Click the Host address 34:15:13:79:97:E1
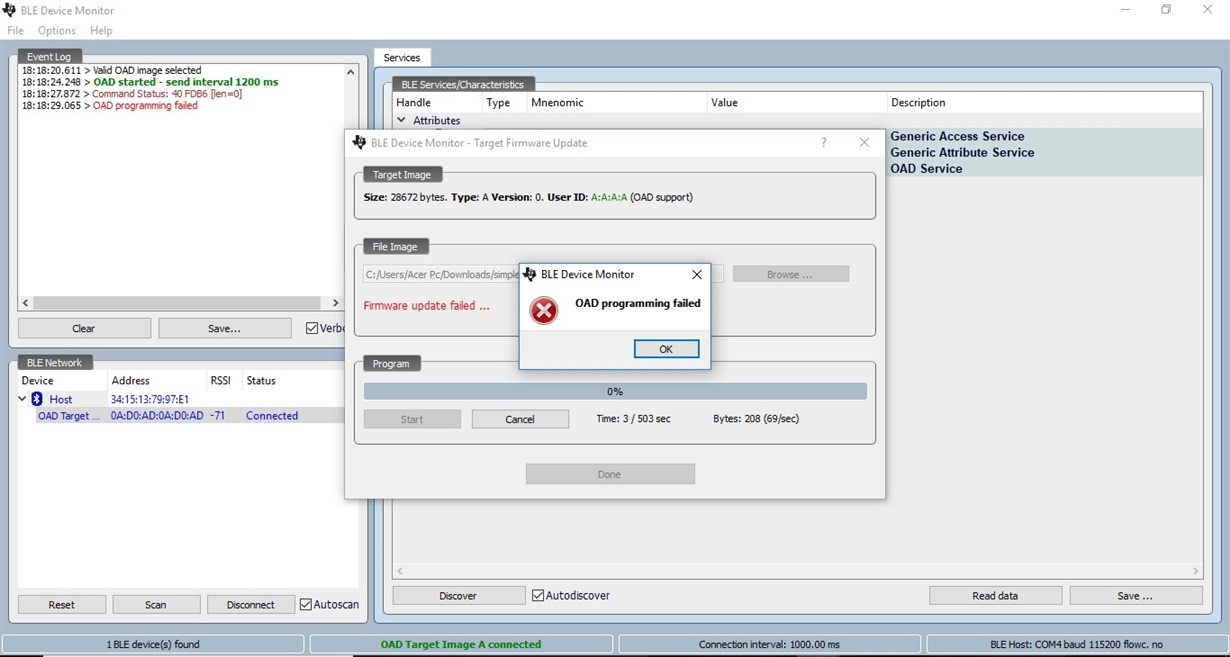Screen dimensions: 1230x657 click(x=149, y=399)
